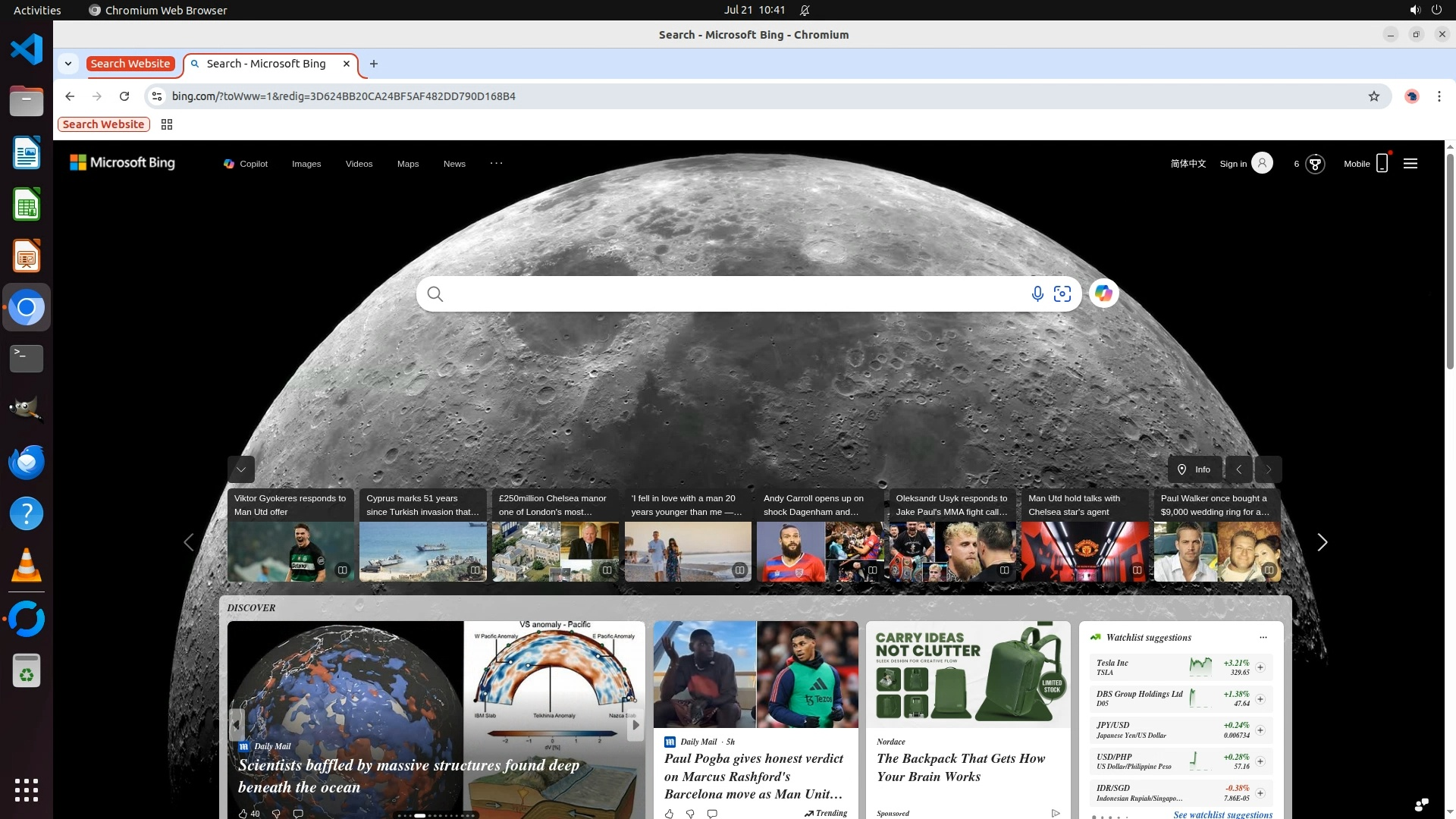This screenshot has height=819, width=1456.
Task: Reload the current Bing page
Action: [124, 96]
